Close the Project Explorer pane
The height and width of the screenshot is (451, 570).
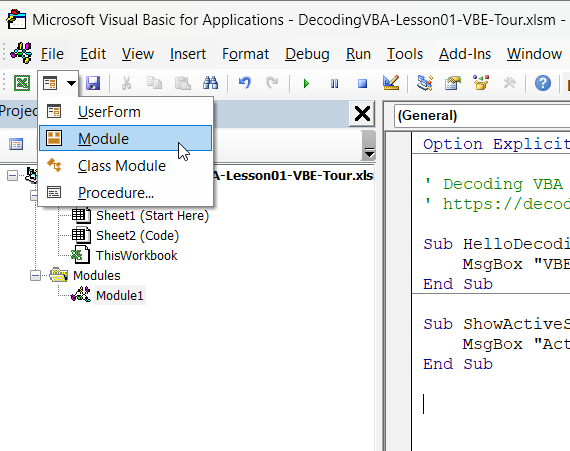point(362,114)
